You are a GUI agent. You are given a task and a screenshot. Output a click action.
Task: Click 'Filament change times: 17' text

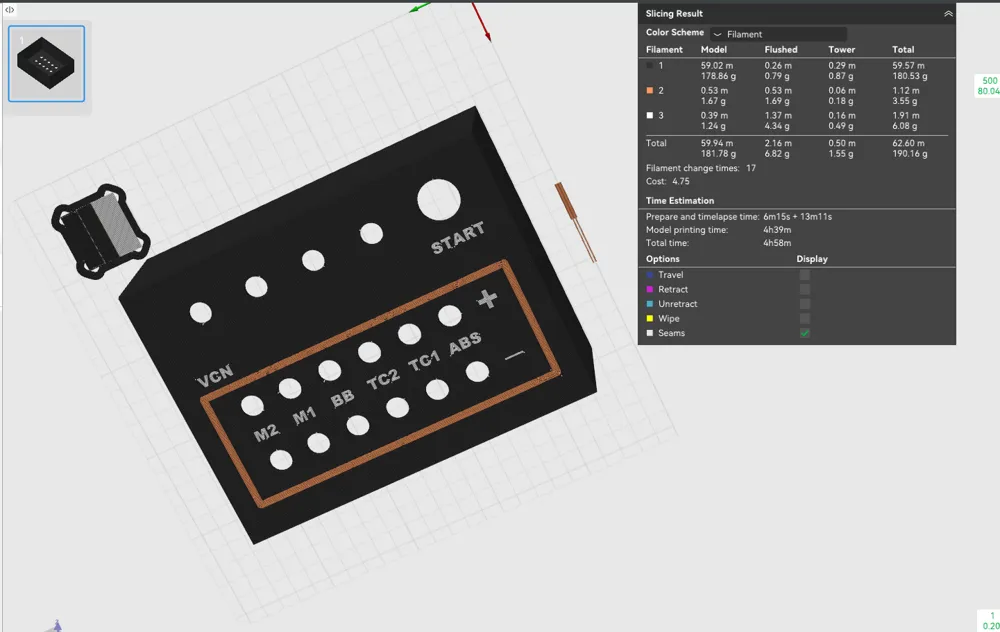point(701,168)
